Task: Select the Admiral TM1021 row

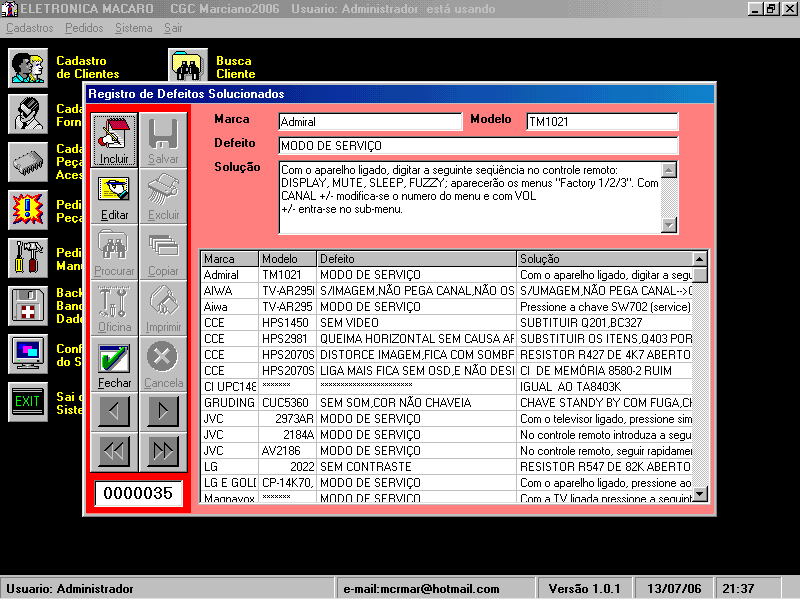Action: click(447, 274)
